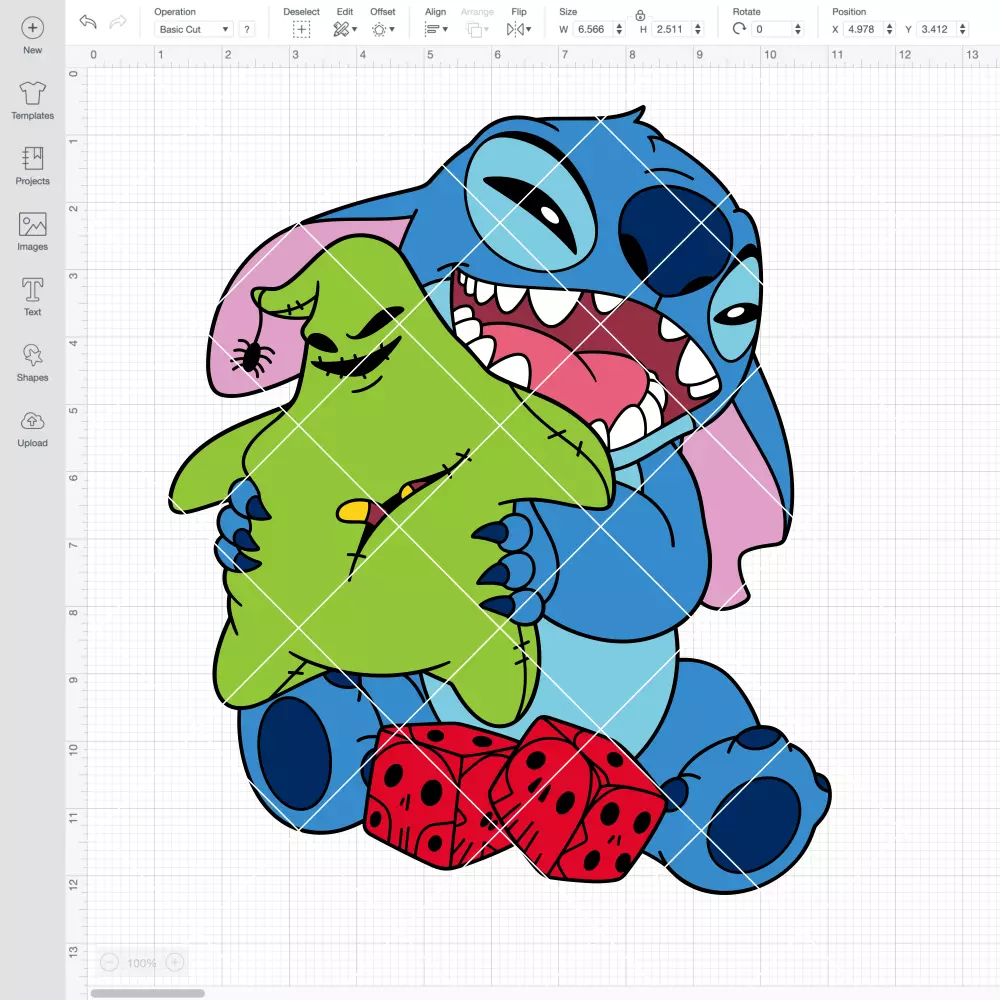Click the Y position field
Screen dimensions: 1000x1000
pos(936,29)
